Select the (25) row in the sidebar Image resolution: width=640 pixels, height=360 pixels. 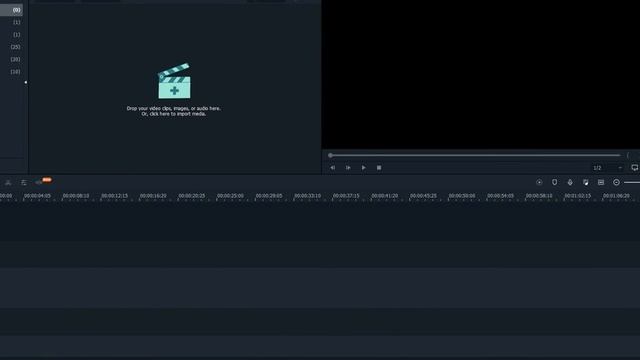(x=15, y=47)
